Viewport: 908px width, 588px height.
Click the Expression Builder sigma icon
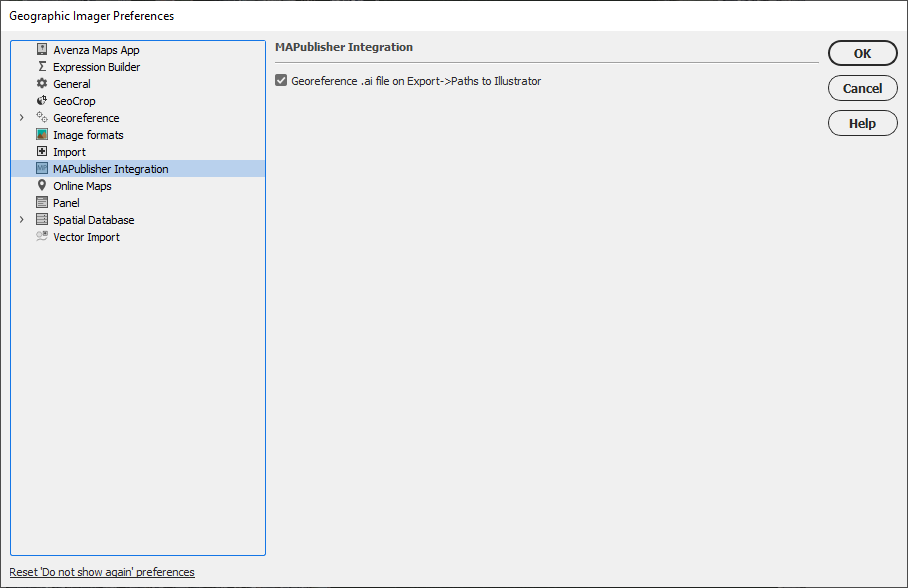coord(42,67)
